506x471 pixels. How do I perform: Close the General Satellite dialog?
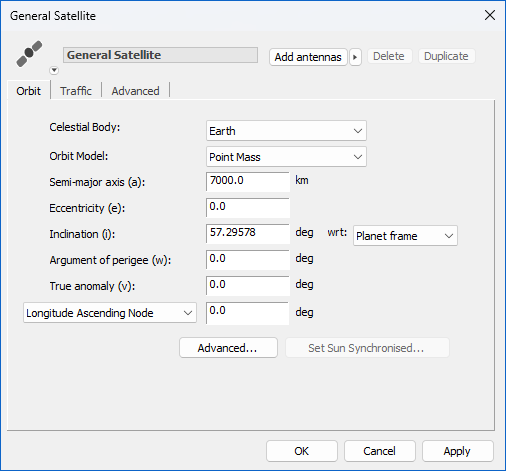point(490,15)
